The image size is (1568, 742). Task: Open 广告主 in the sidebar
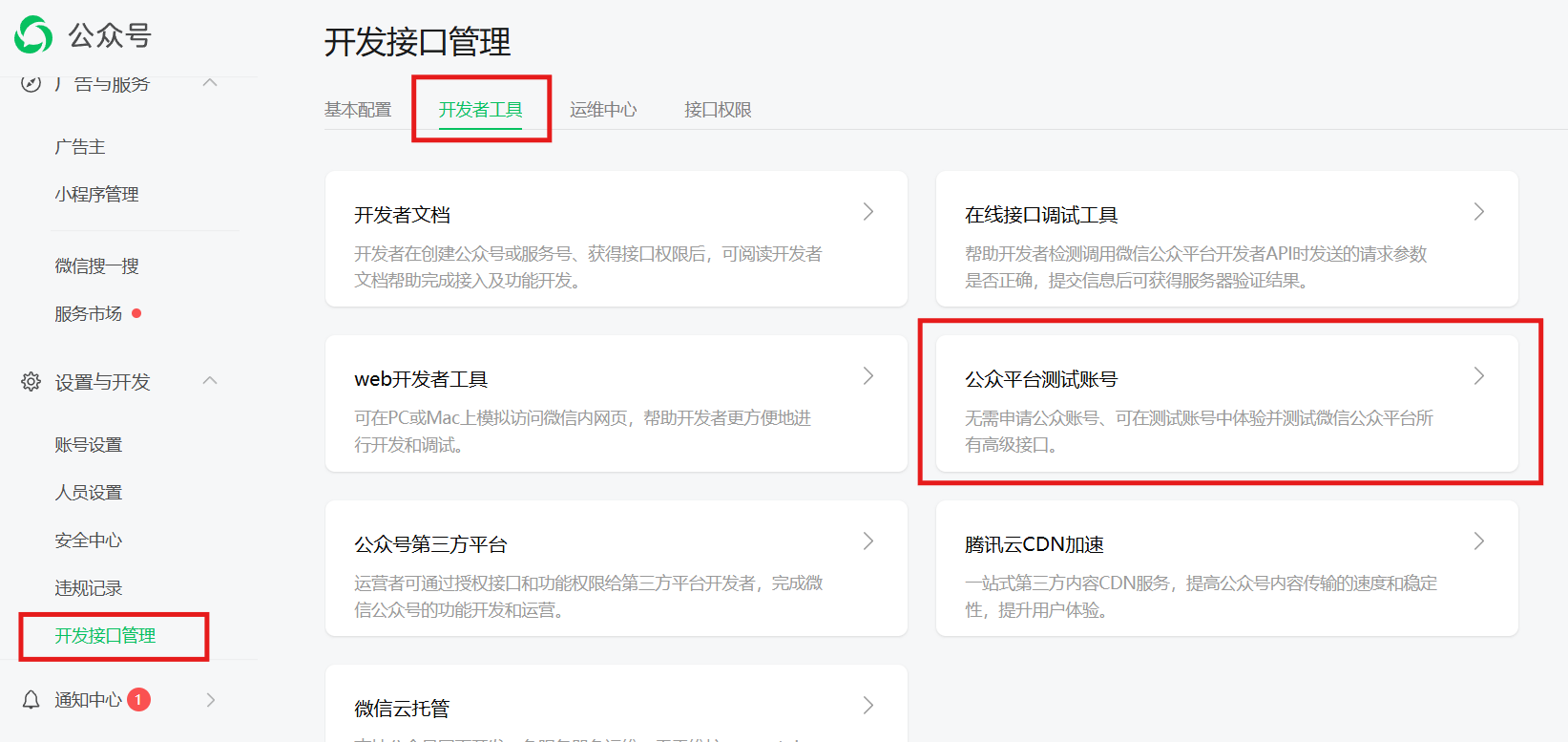point(80,147)
